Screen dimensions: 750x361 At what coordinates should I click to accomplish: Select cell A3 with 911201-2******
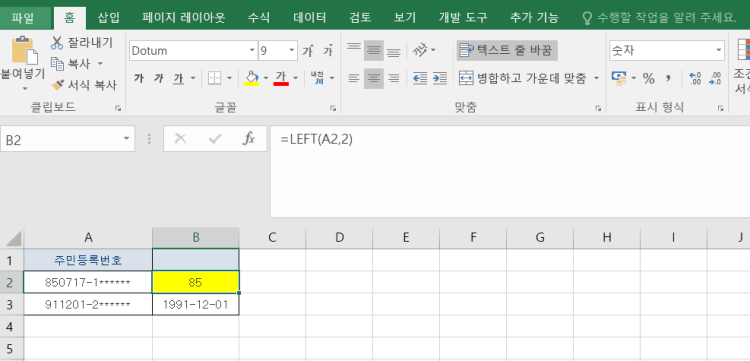88,304
